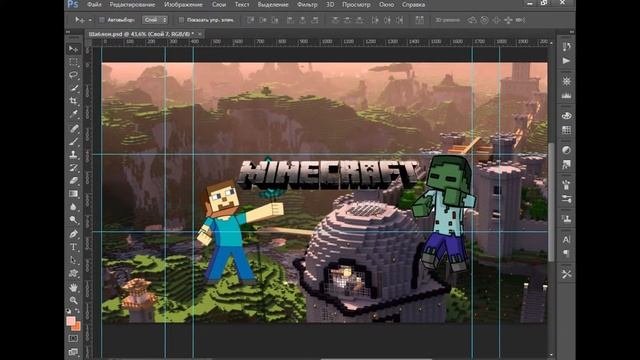Open the Actions panel play icon
The image size is (640, 360).
pos(566,61)
